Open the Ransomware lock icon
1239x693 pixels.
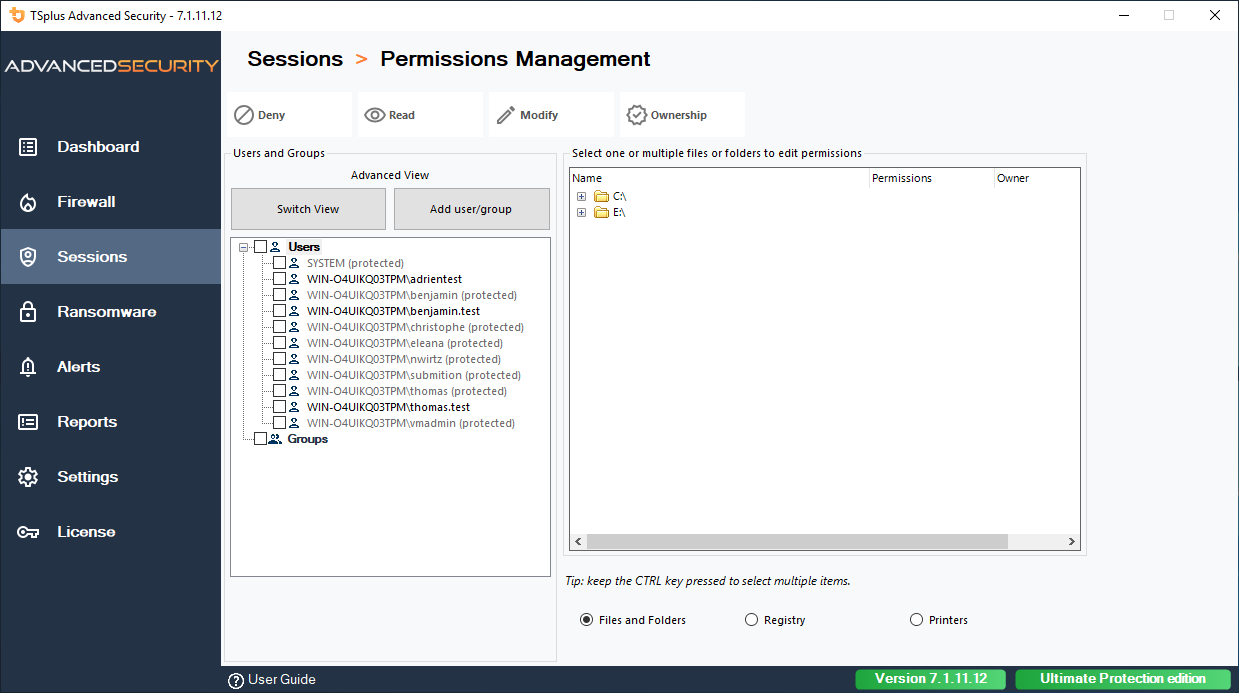point(28,312)
